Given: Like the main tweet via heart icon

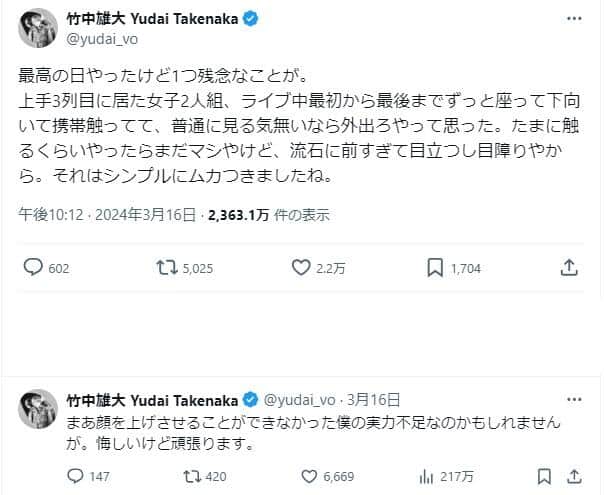Looking at the screenshot, I should [x=301, y=267].
